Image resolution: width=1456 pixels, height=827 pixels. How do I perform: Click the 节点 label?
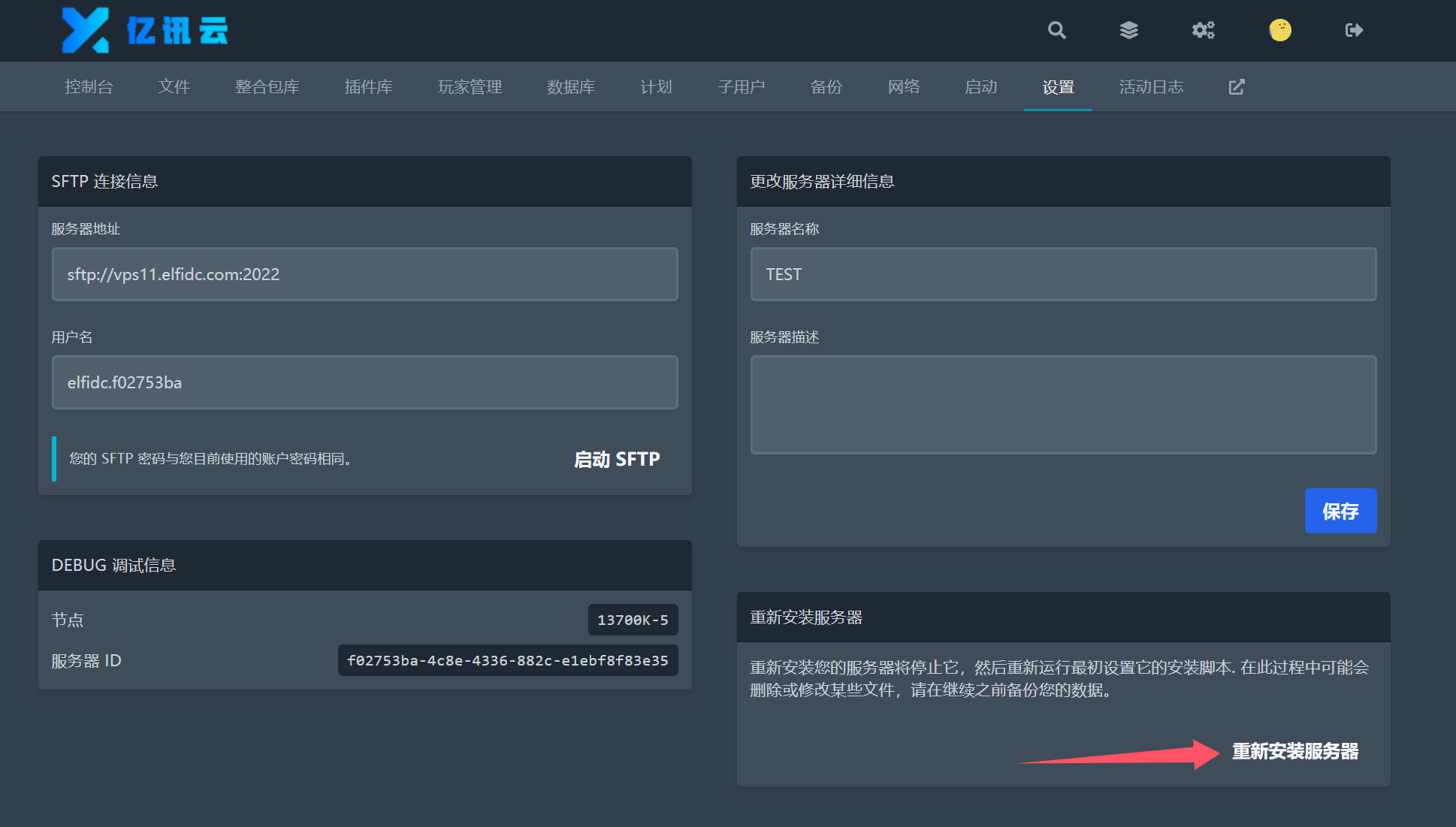pos(68,620)
